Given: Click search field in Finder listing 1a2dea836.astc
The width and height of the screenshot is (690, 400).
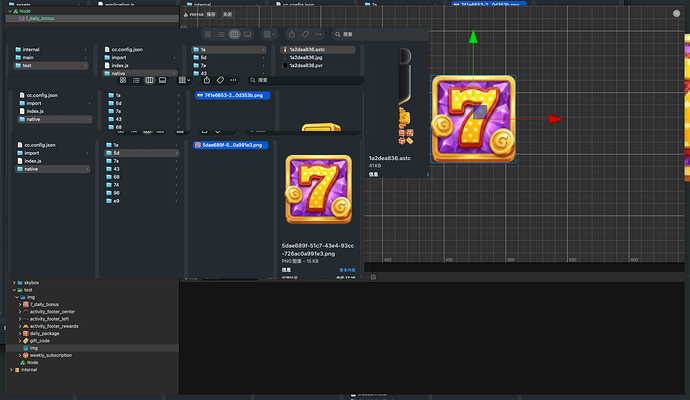Looking at the screenshot, I should coord(378,34).
